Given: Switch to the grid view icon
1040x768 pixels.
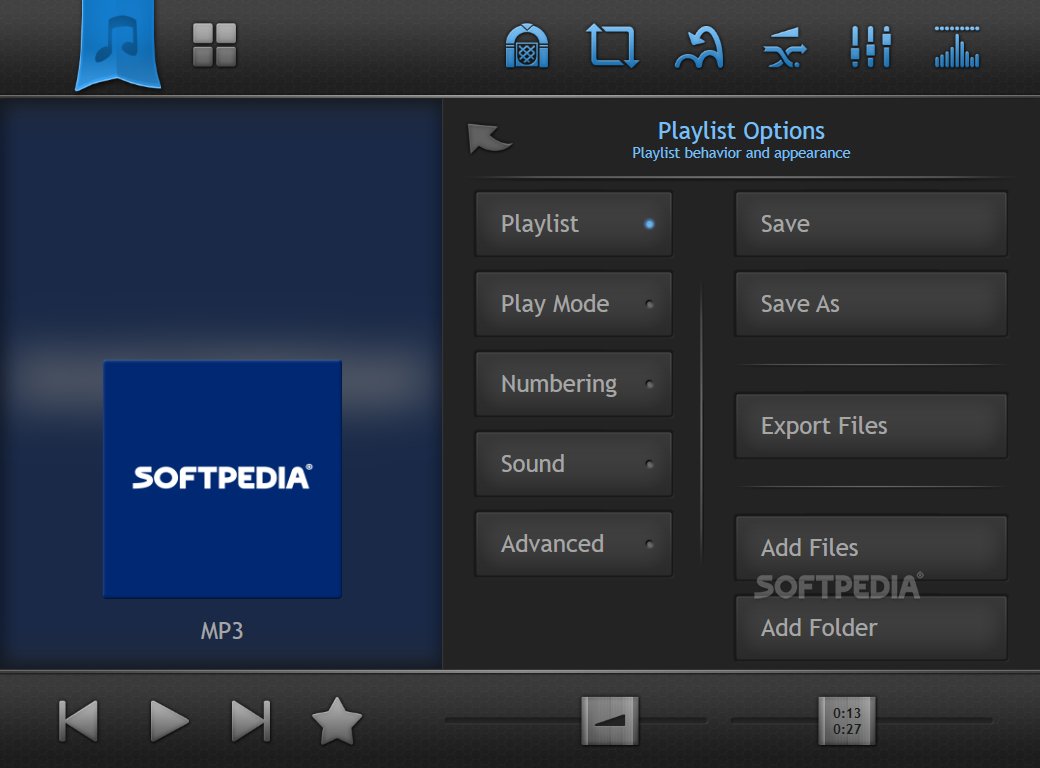Looking at the screenshot, I should (x=214, y=45).
